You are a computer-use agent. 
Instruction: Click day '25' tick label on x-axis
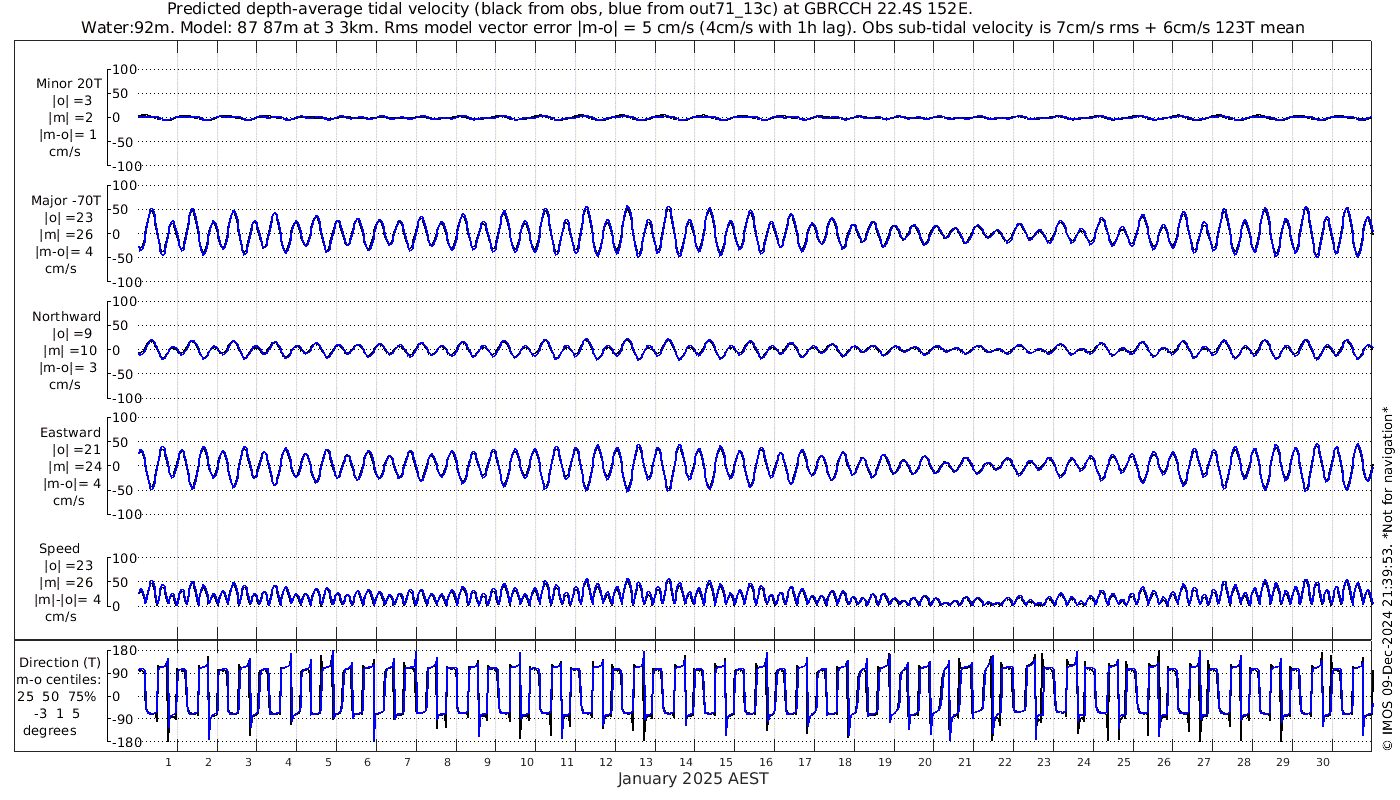point(1124,762)
